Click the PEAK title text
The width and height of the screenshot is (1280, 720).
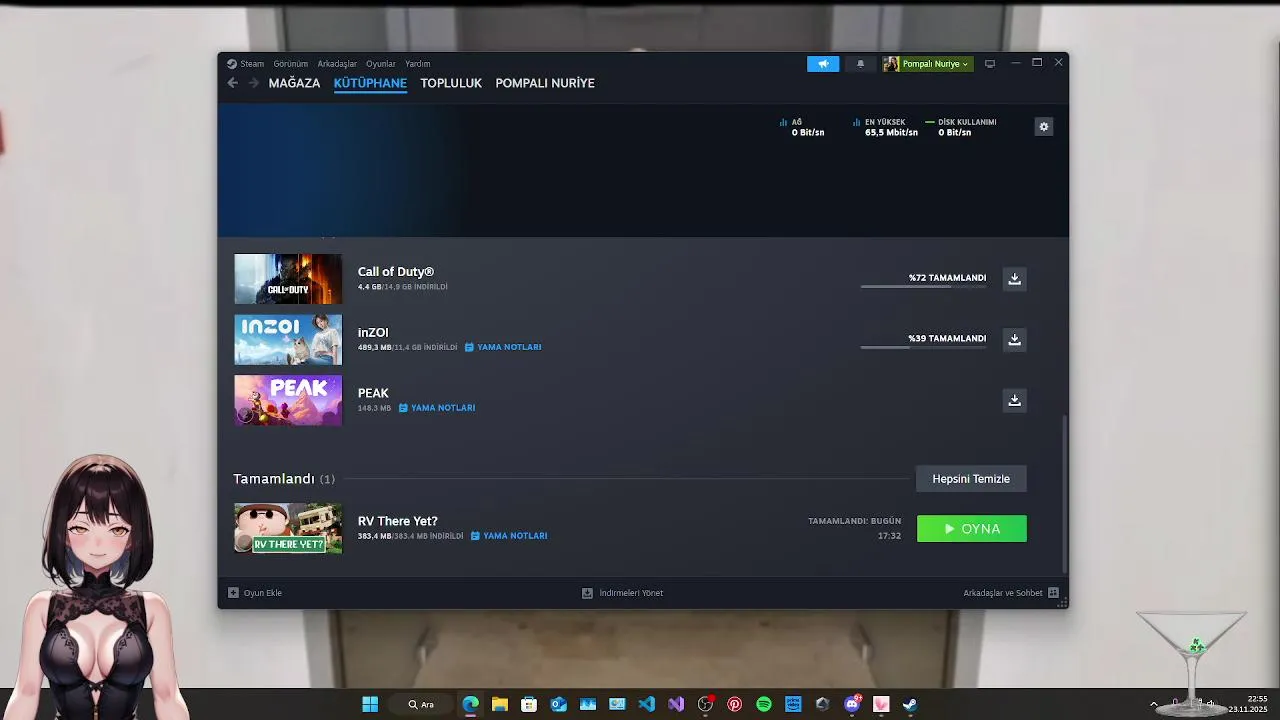373,393
